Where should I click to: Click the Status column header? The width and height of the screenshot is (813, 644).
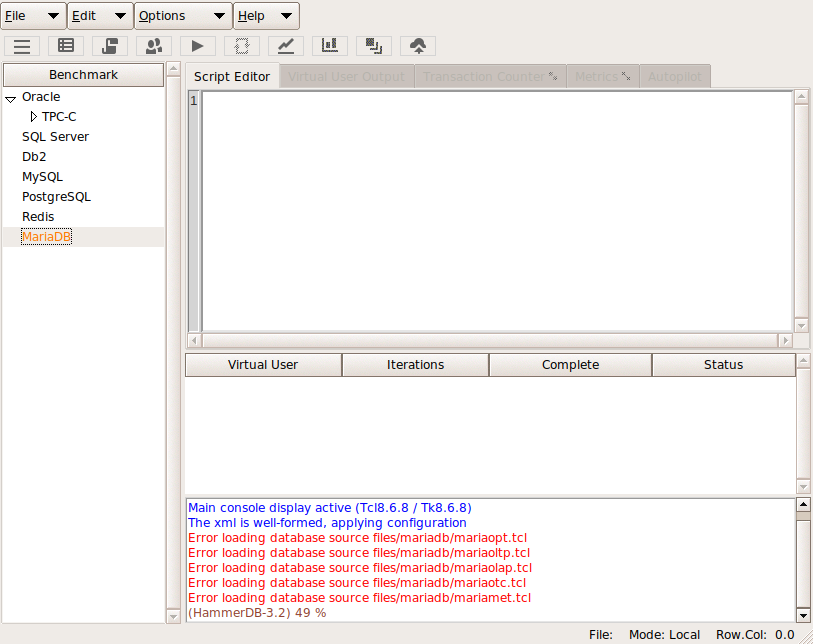tap(723, 365)
